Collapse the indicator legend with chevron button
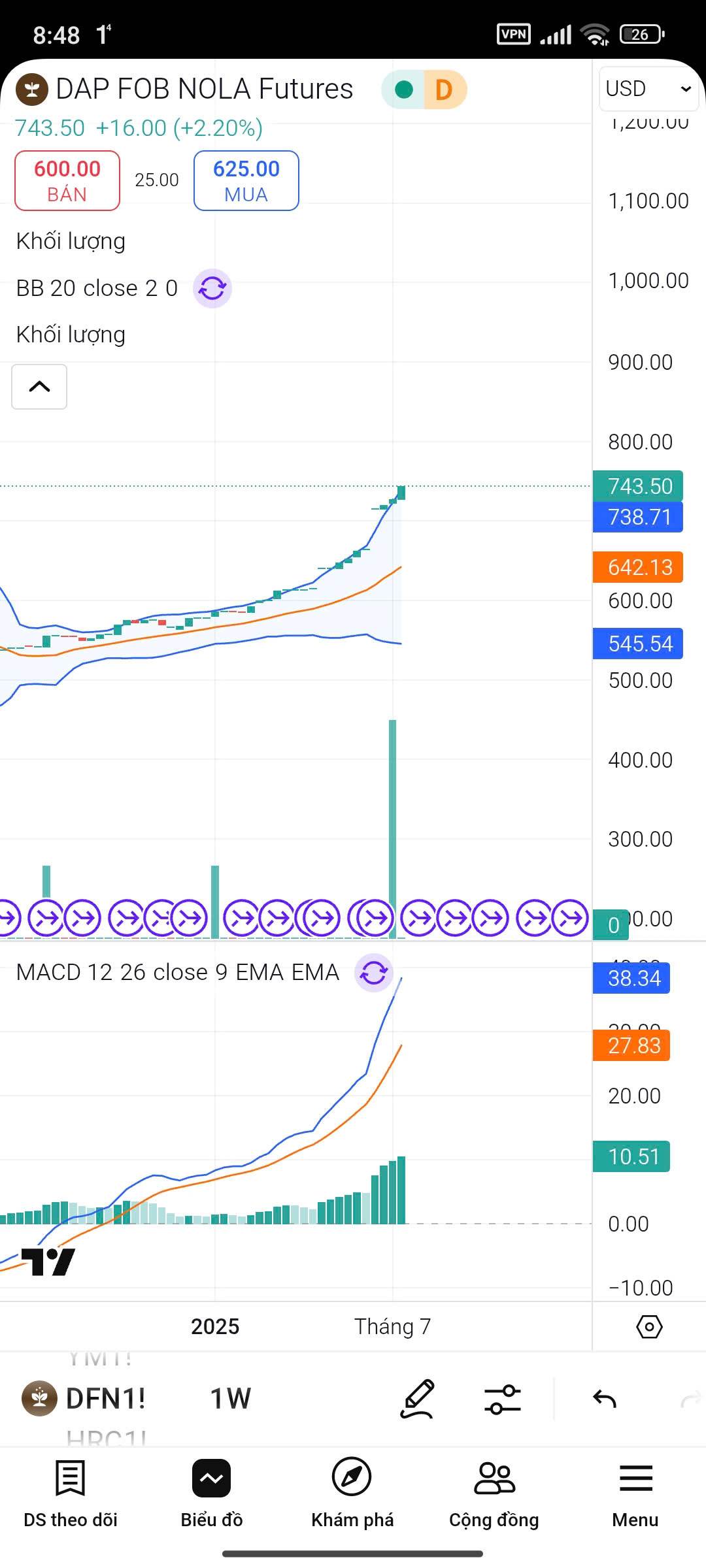 tap(39, 387)
